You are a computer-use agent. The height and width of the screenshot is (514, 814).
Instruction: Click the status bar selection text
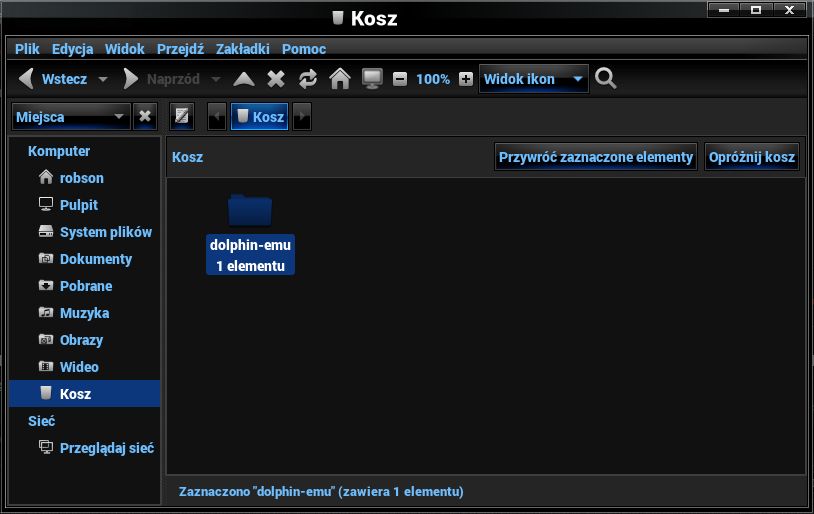[x=321, y=491]
